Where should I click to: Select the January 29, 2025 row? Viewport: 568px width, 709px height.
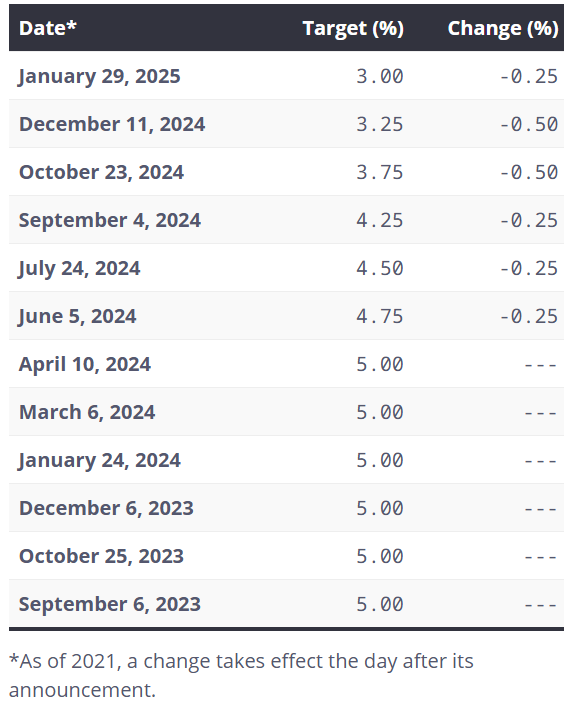(286, 76)
